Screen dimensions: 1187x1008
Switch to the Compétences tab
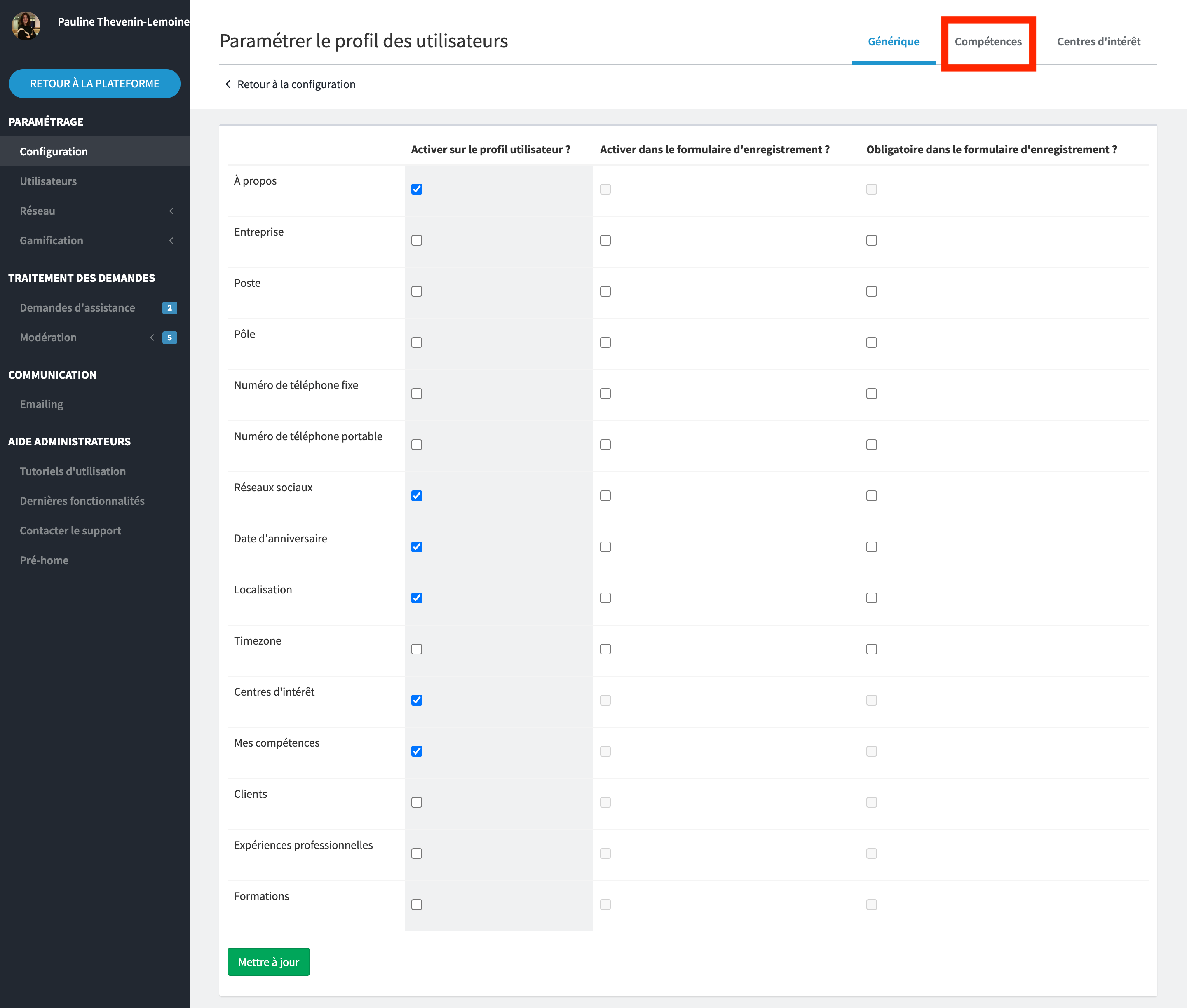click(988, 42)
